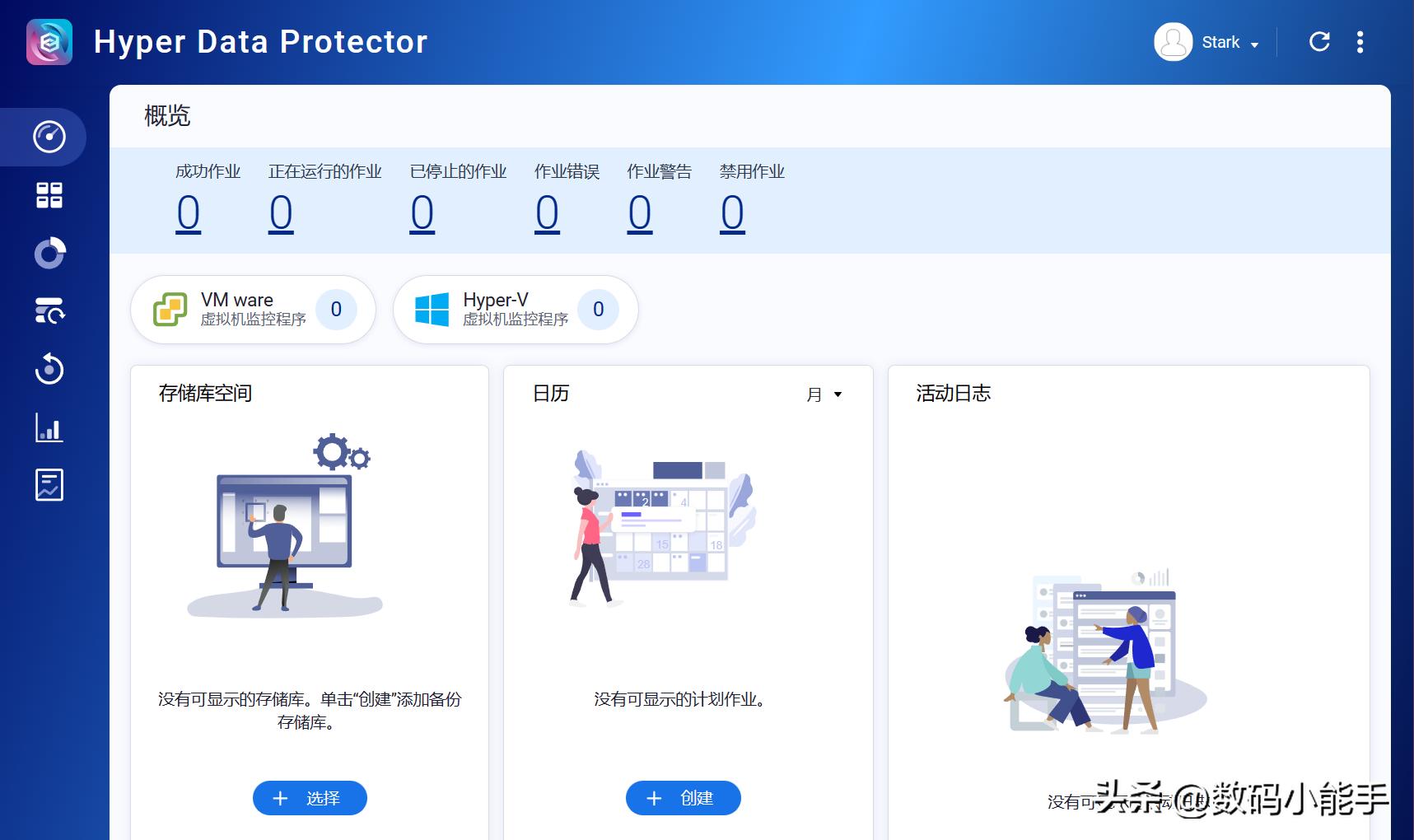Select the hypervisor grid icon in sidebar
This screenshot has height=840, width=1414.
[x=49, y=195]
